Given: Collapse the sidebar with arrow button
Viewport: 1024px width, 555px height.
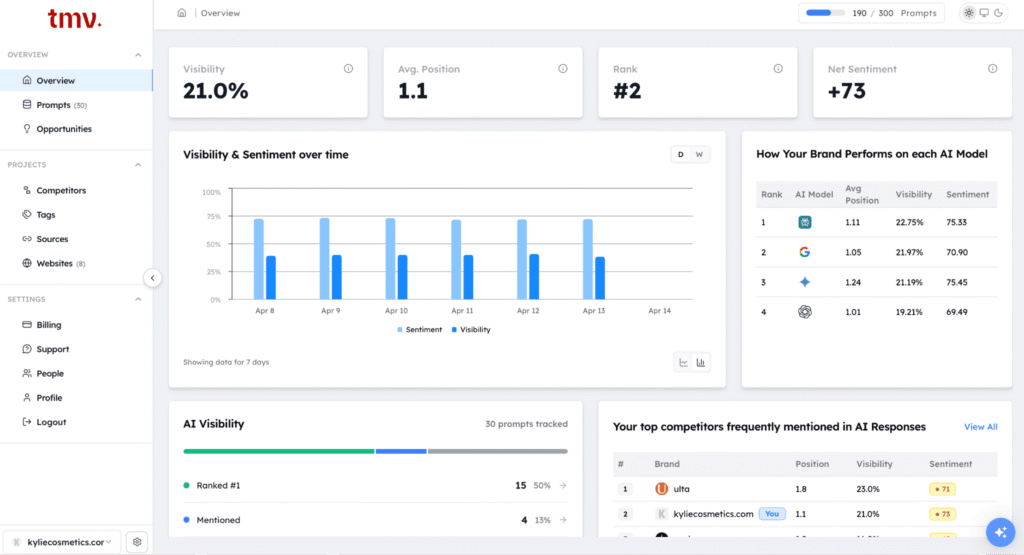Looking at the screenshot, I should pos(152,278).
